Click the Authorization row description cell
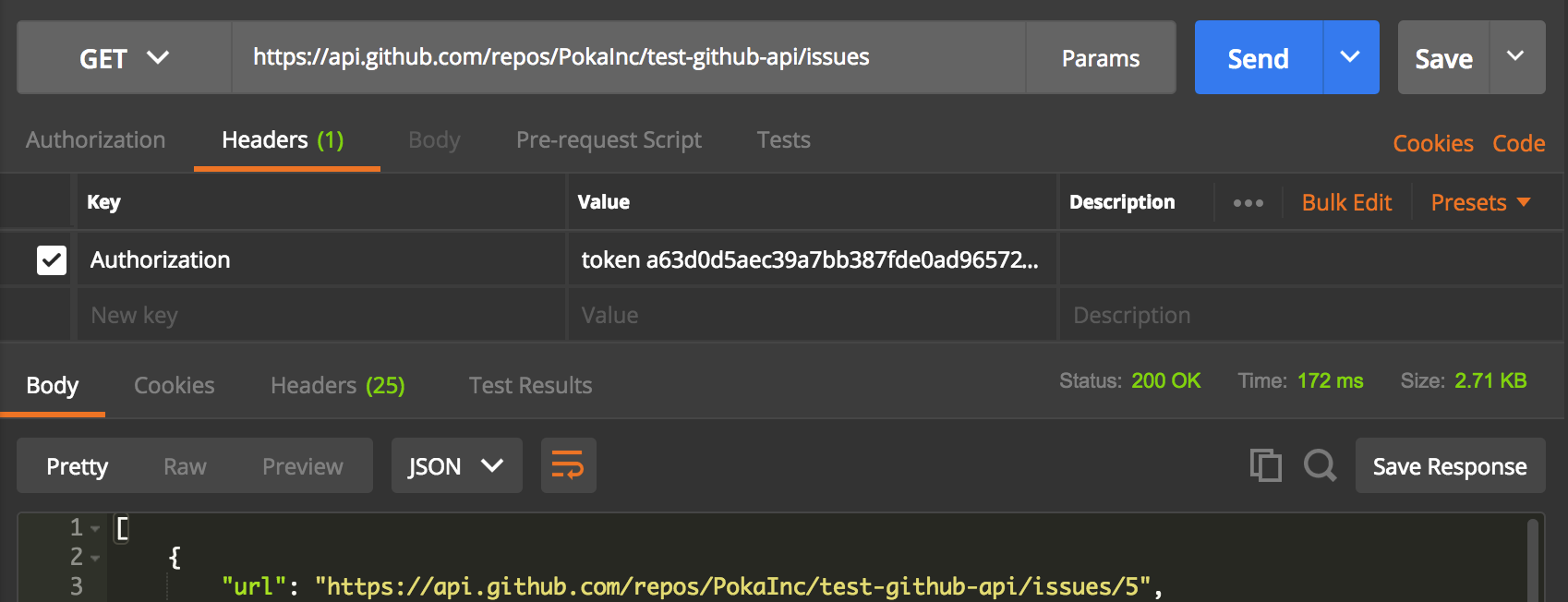1568x602 pixels. (x=1309, y=260)
